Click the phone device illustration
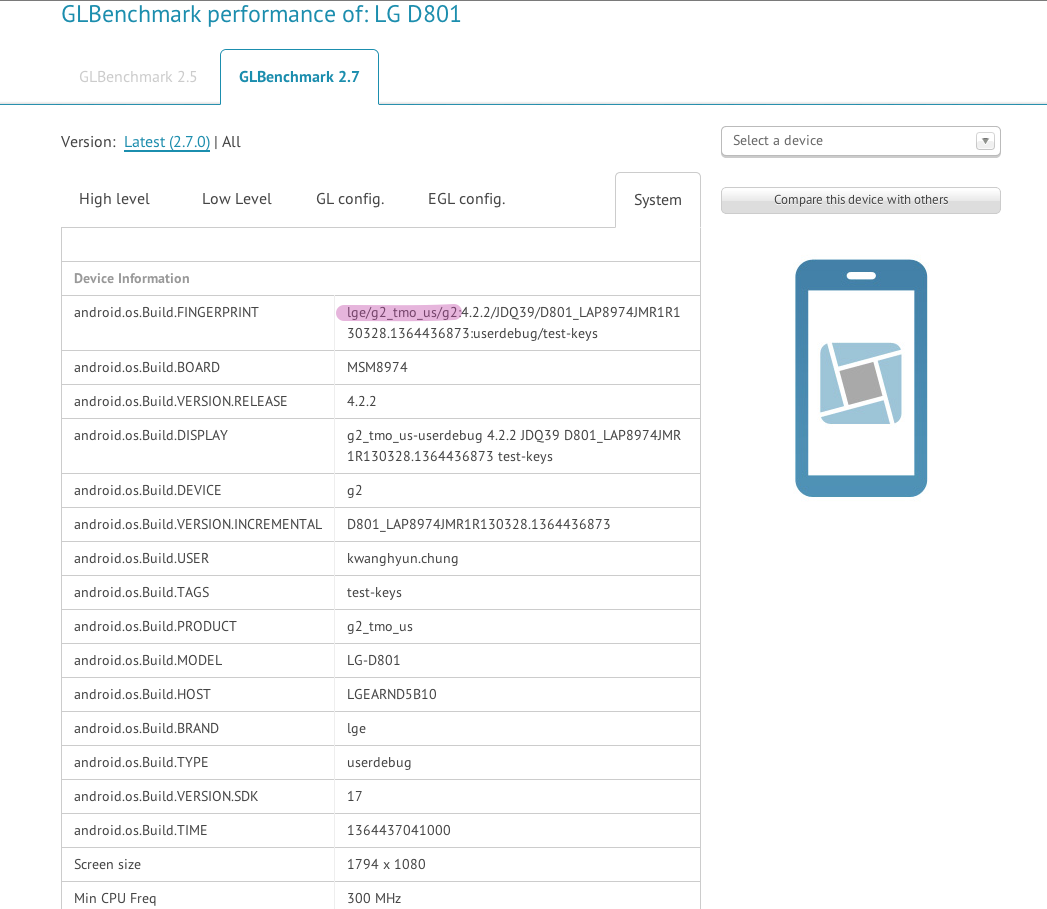Viewport: 1047px width, 909px height. (861, 378)
